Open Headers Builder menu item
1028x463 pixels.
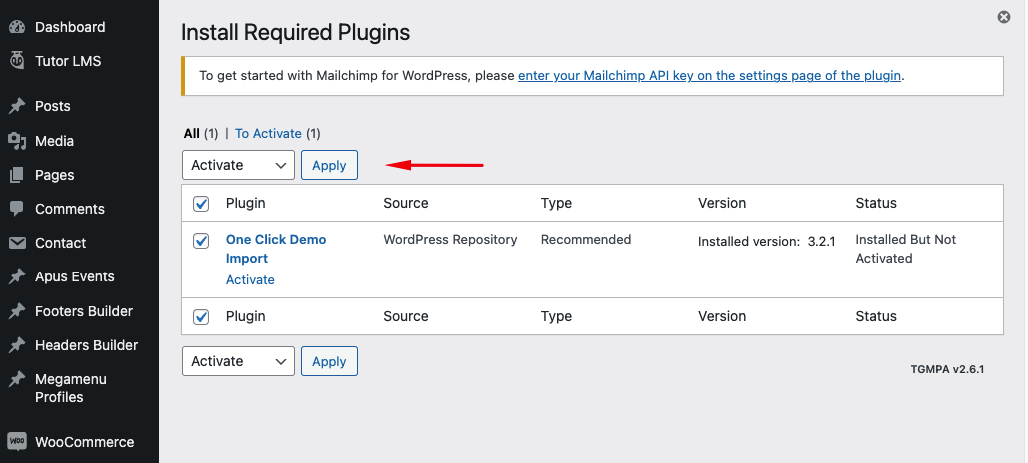[86, 345]
